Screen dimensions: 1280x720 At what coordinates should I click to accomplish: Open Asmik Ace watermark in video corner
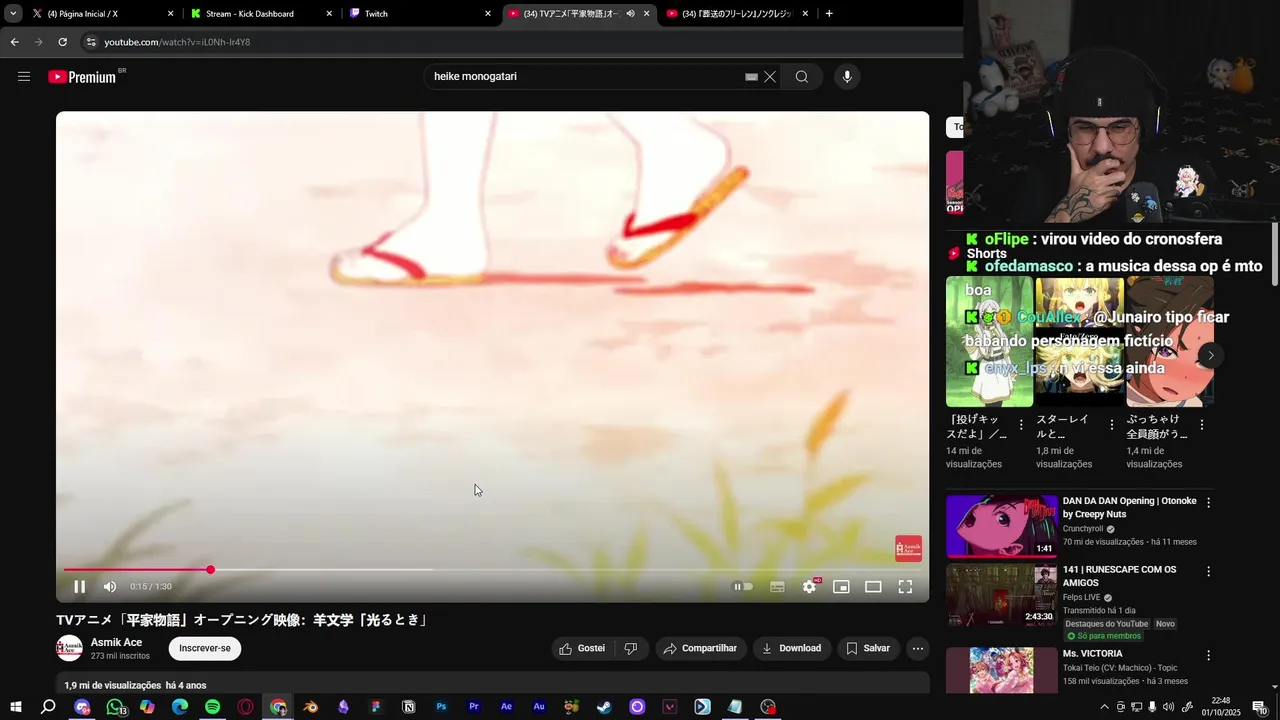[x=908, y=548]
